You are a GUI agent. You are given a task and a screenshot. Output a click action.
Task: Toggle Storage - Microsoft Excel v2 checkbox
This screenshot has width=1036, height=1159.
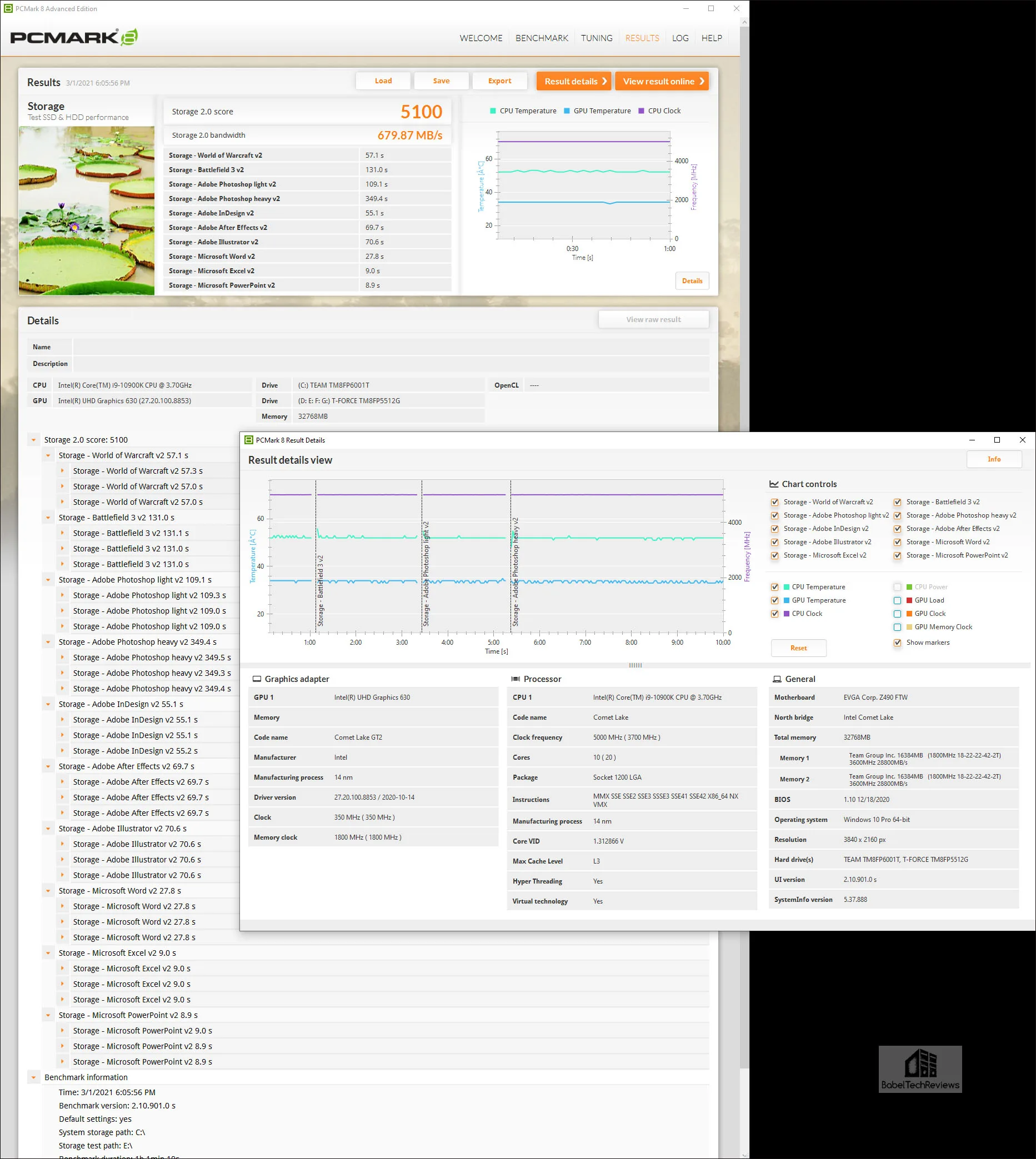coord(774,555)
